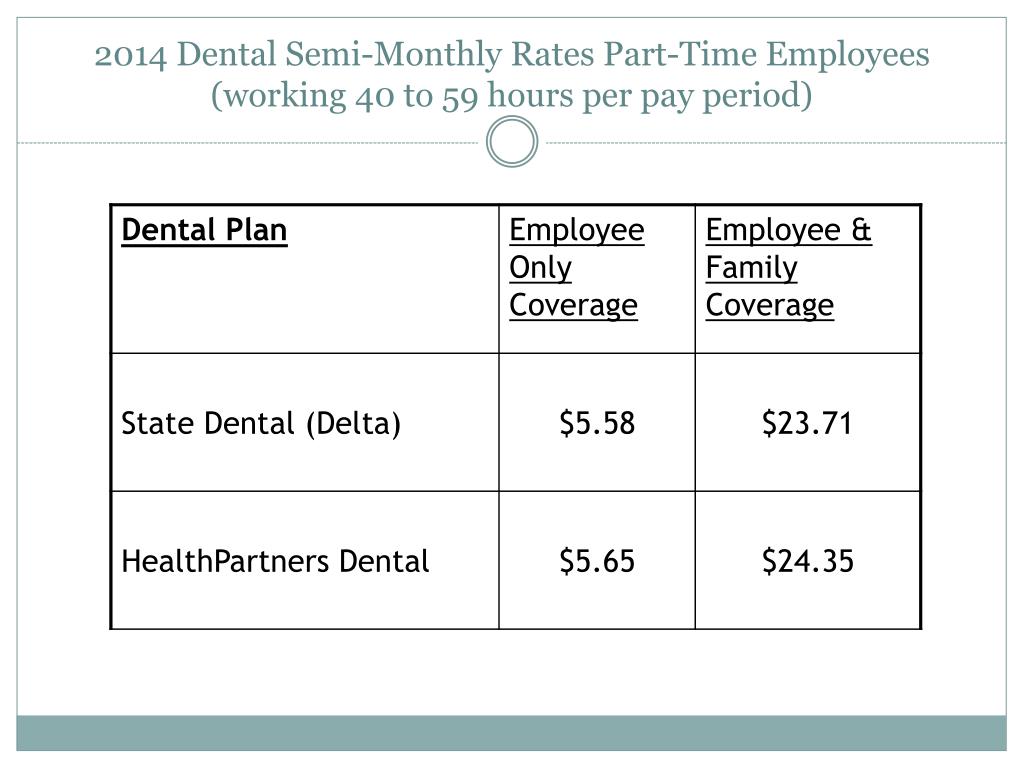1024x768 pixels.
Task: Select the Employee & Family Coverage header
Action: pyautogui.click(x=788, y=268)
